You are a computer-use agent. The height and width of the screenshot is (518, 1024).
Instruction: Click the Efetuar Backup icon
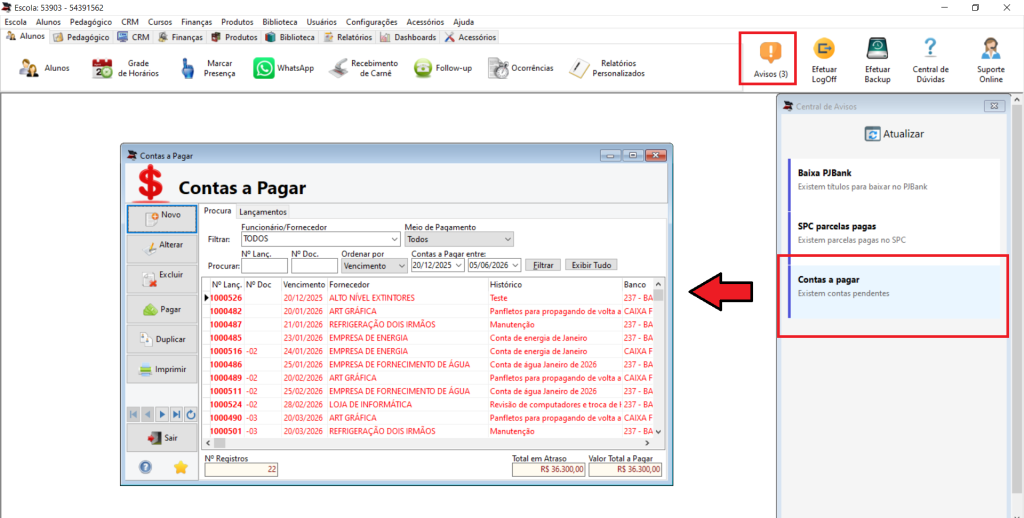click(x=877, y=48)
